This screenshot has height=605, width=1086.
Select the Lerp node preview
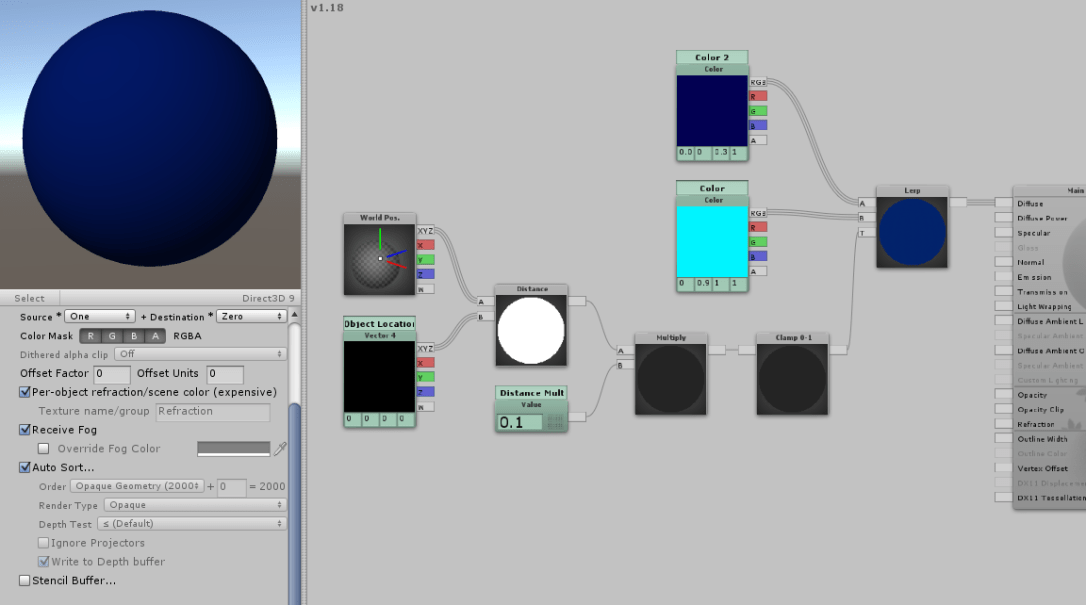[x=912, y=232]
